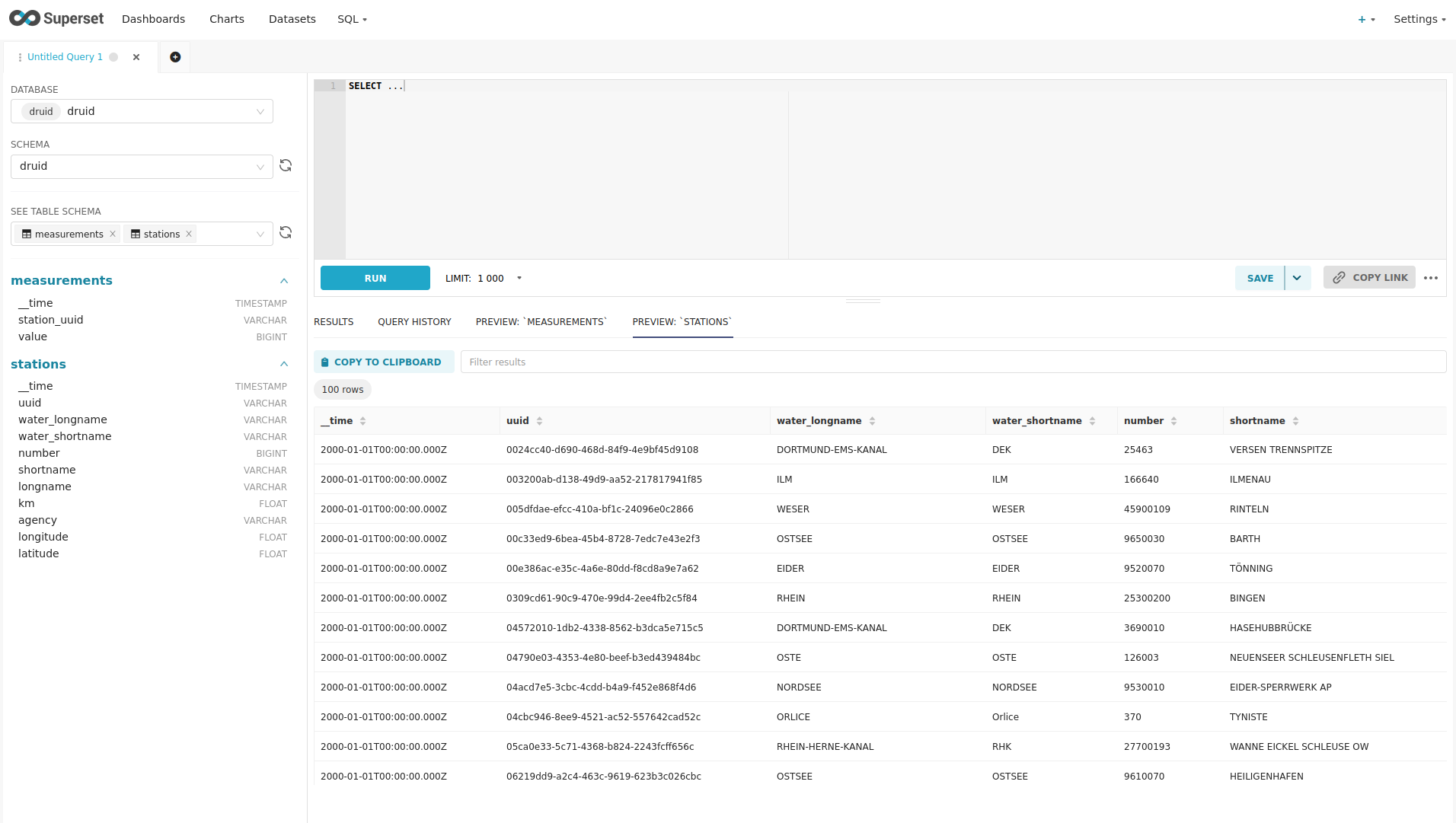Switch to the Query History tab
The height and width of the screenshot is (823, 1456).
pos(414,322)
